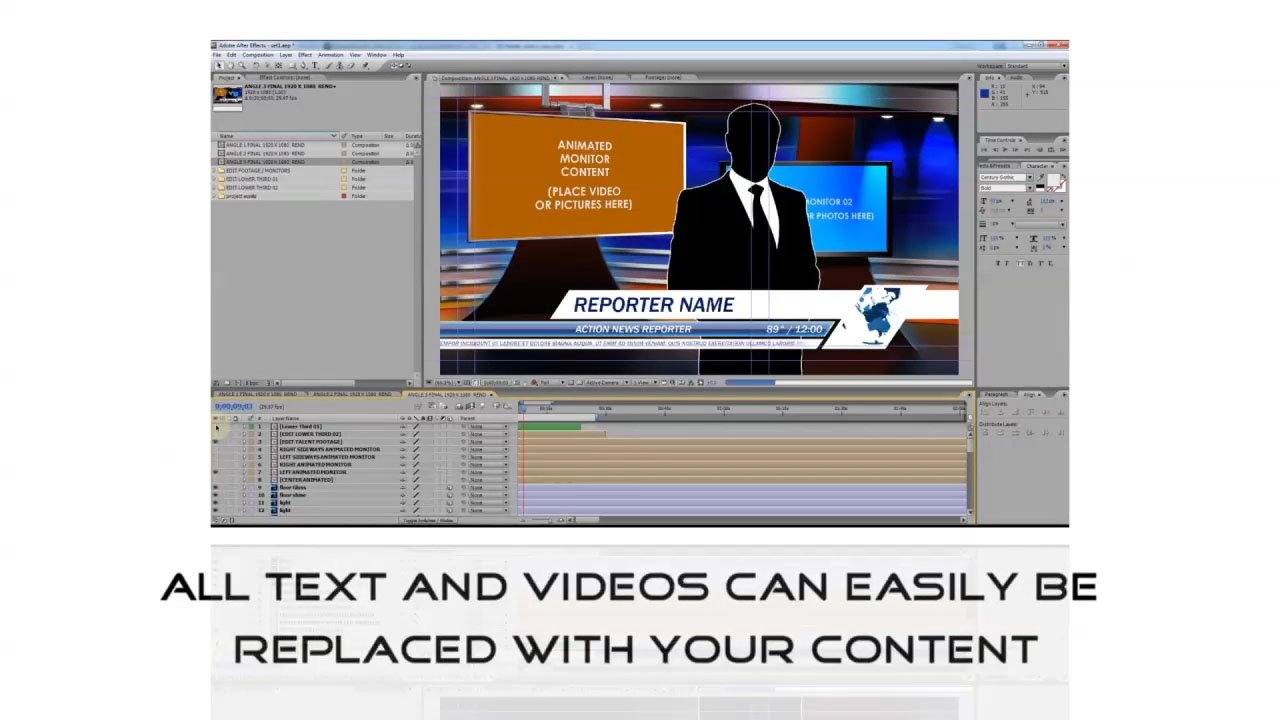Select the Hand tool
This screenshot has width=1280, height=720.
pos(230,65)
